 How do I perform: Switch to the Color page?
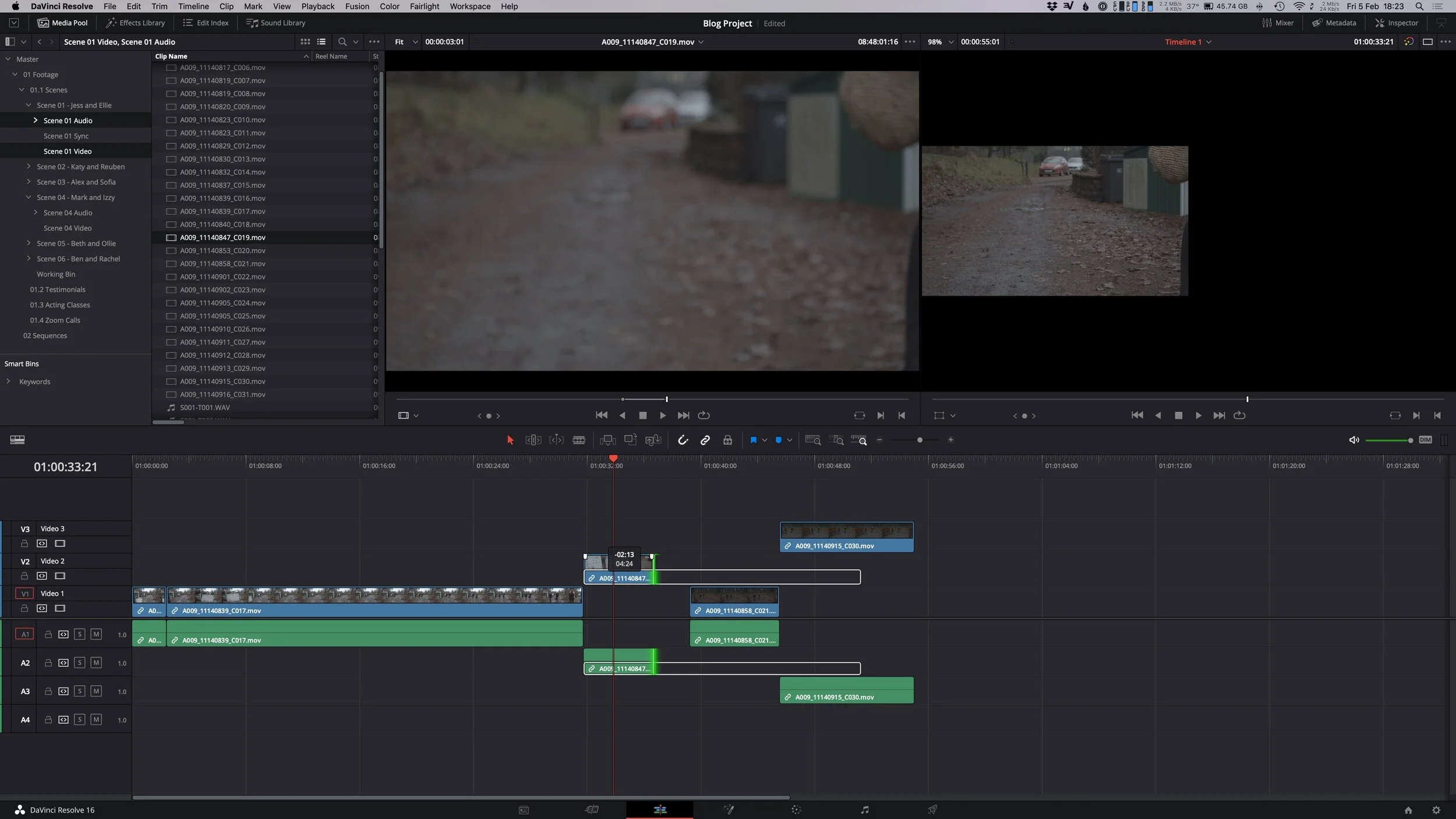[796, 810]
